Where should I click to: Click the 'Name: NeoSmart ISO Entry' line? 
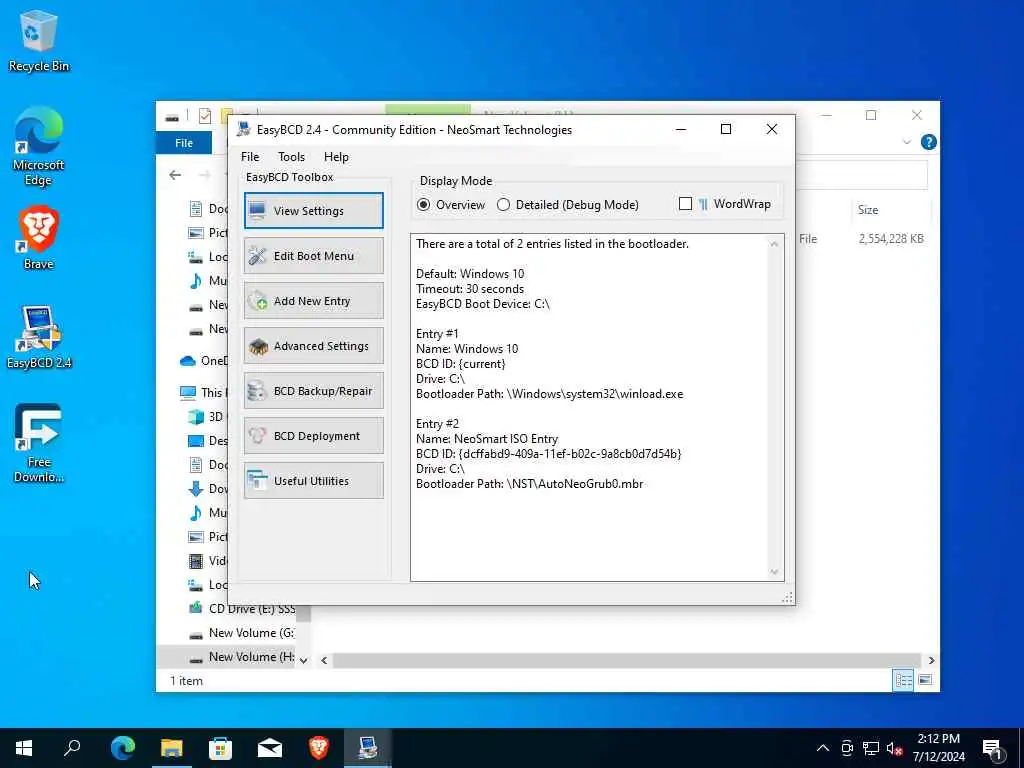click(x=487, y=439)
